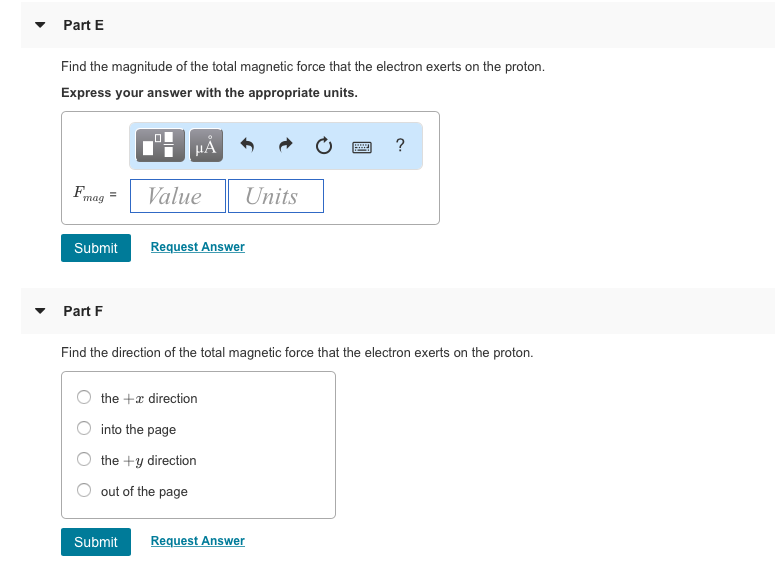775x581 pixels.
Task: Focus the Units input field
Action: 275,196
